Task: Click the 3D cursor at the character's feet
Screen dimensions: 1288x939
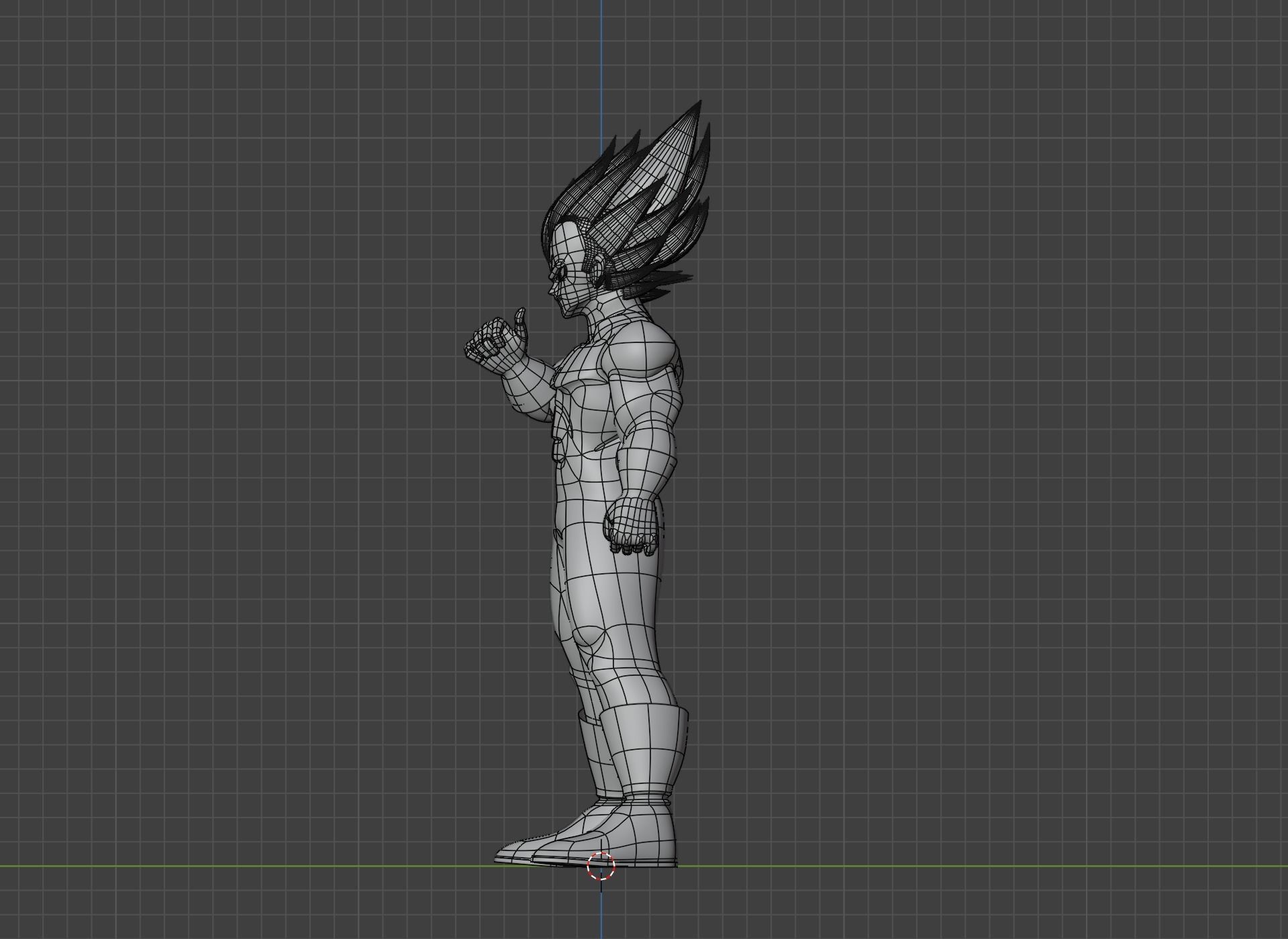Action: (601, 866)
